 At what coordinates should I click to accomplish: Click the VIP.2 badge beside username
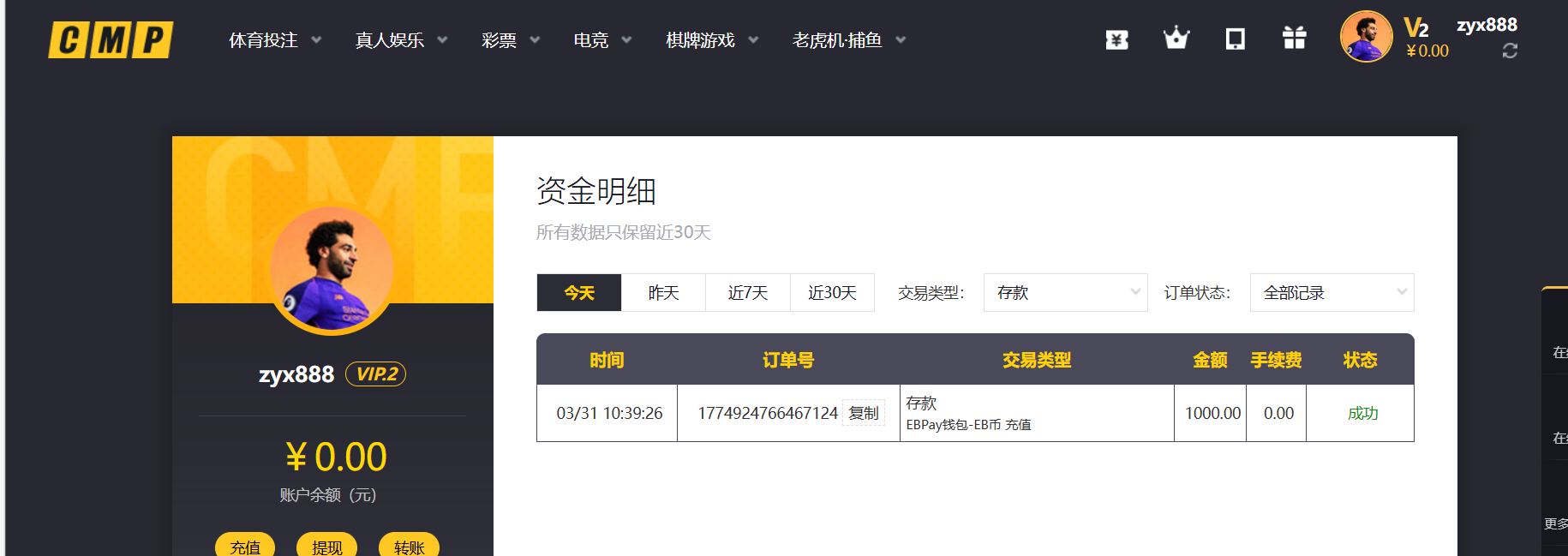375,374
